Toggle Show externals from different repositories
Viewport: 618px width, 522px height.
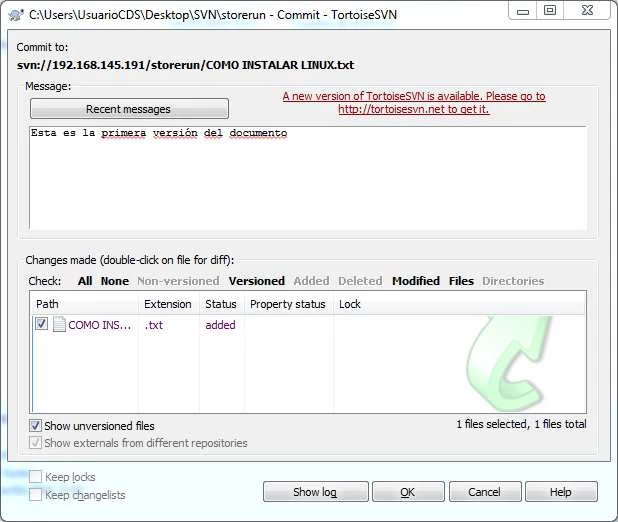[x=35, y=443]
